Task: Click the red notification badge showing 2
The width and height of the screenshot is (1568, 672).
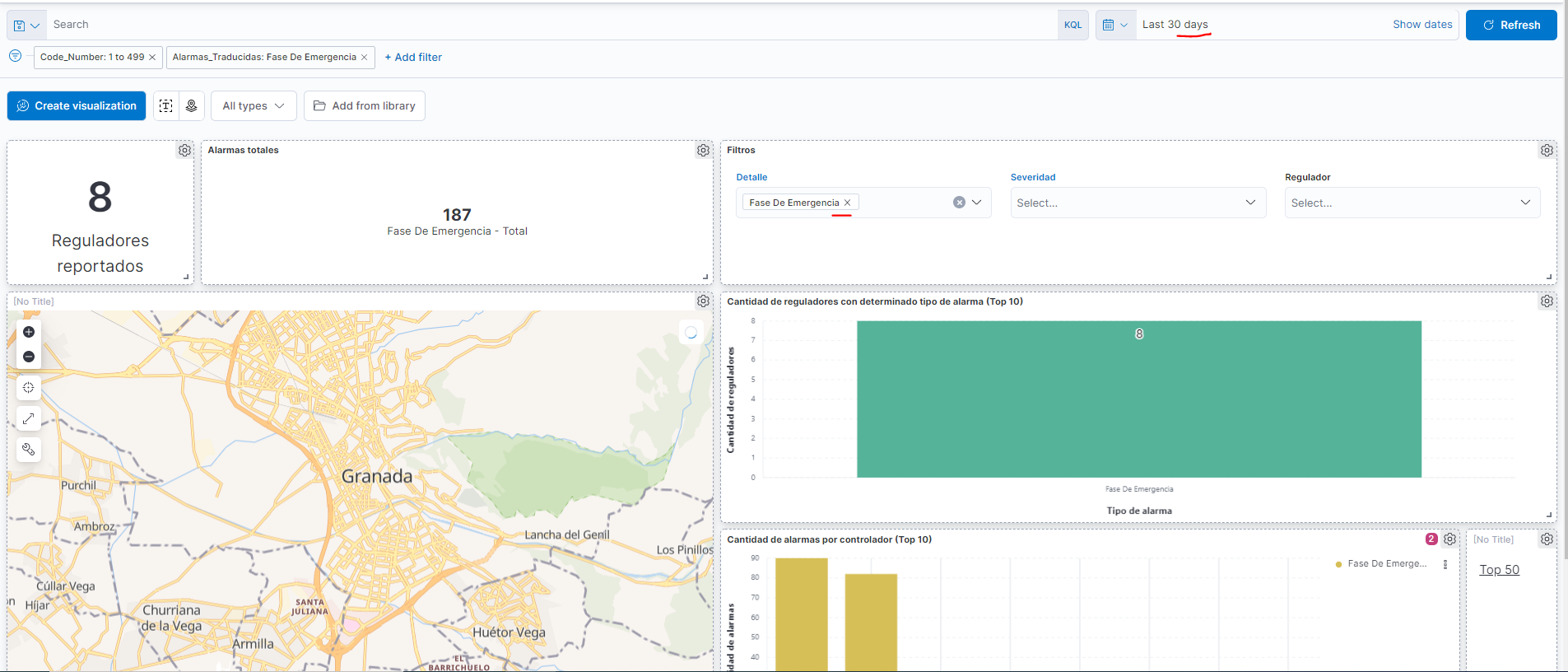Action: [x=1431, y=539]
